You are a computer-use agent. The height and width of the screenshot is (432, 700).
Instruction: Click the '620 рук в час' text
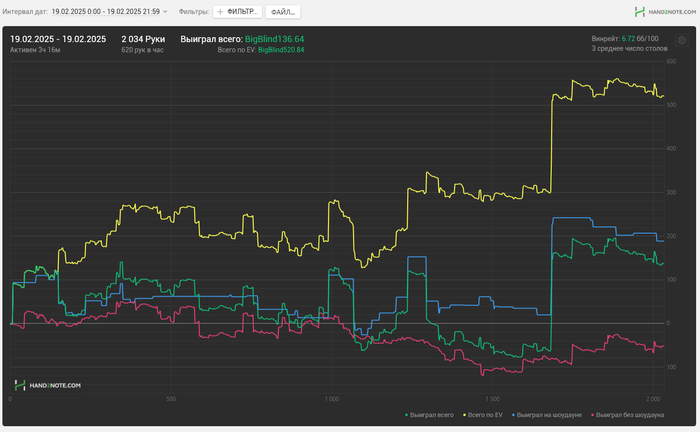coord(142,50)
